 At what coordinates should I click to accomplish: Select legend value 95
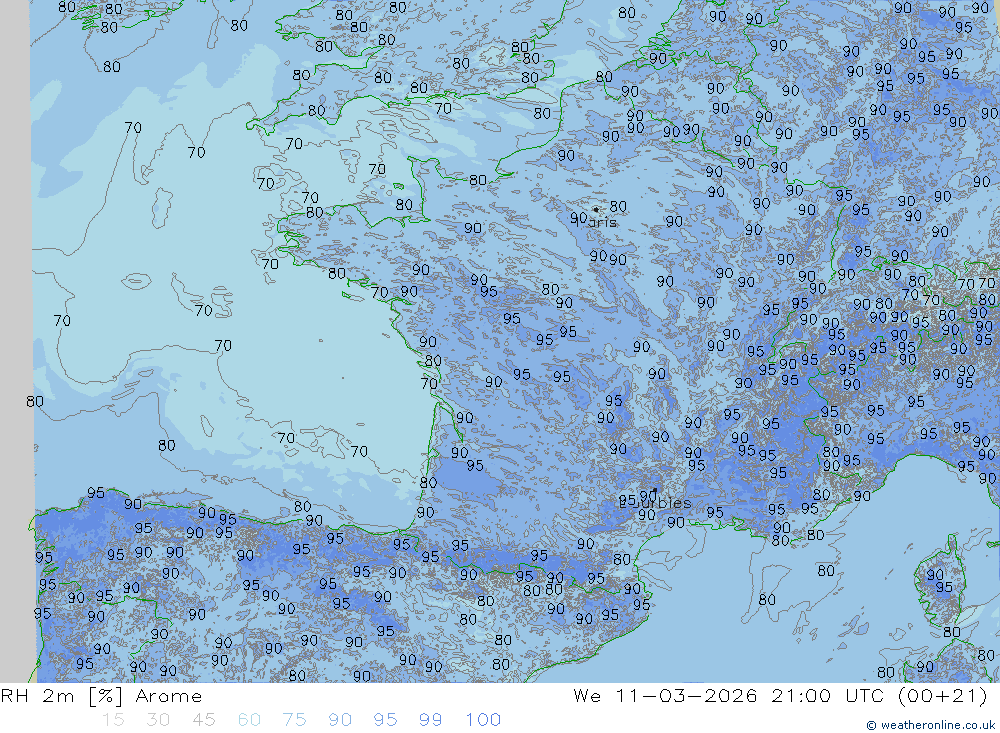(385, 720)
